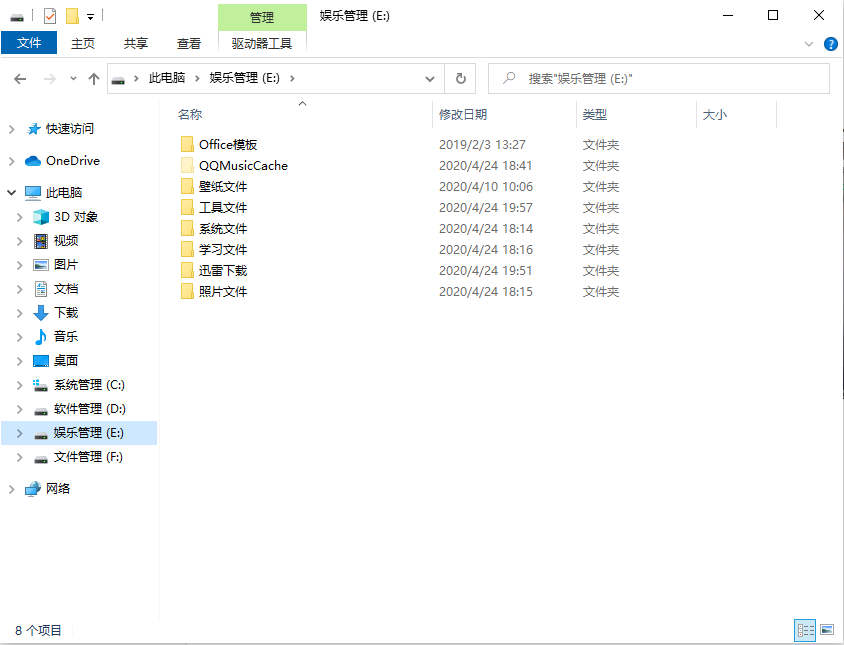Select the 系统管理 (C:) drive
Image resolution: width=844 pixels, height=645 pixels.
tap(89, 384)
